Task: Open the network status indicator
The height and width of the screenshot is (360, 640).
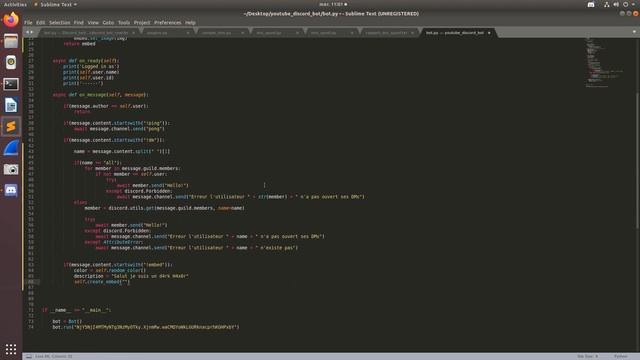Action: point(607,4)
